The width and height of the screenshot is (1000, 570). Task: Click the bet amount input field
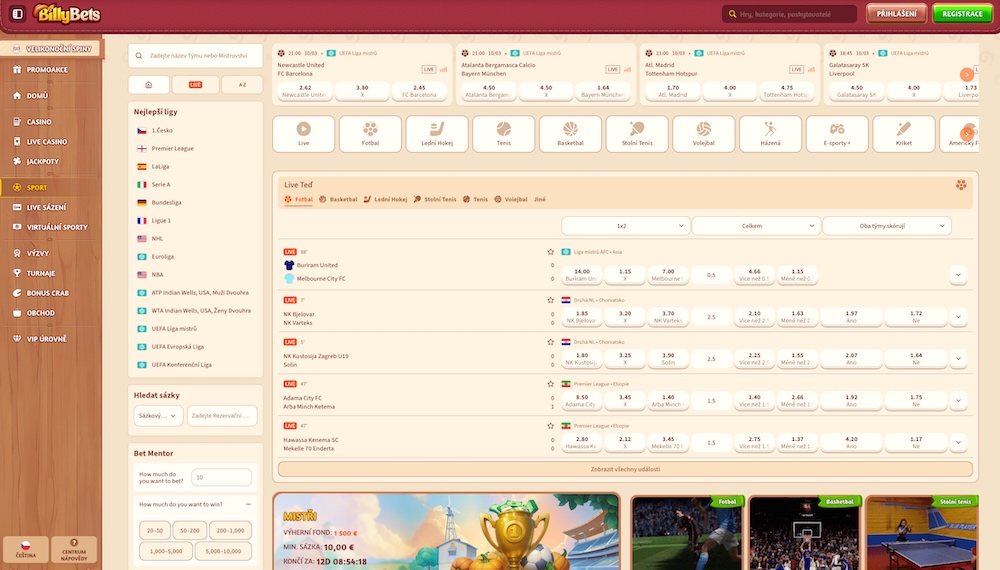221,477
